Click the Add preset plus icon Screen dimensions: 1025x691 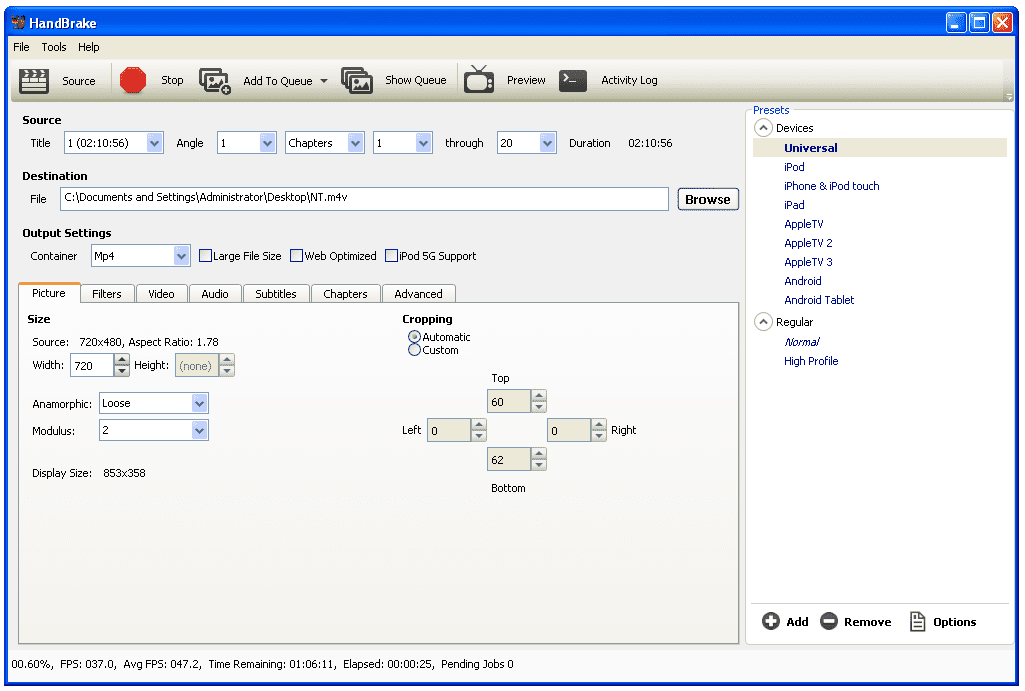click(x=770, y=622)
